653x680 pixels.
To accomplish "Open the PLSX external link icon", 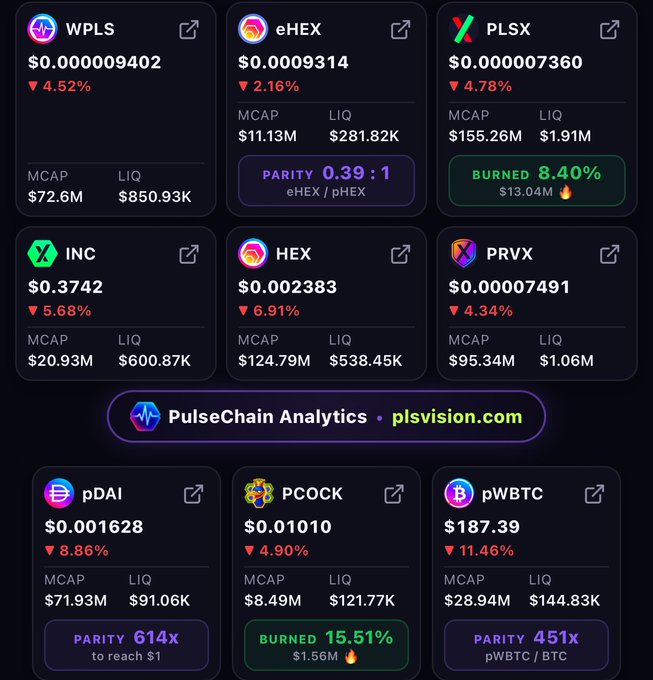I will pyautogui.click(x=610, y=29).
